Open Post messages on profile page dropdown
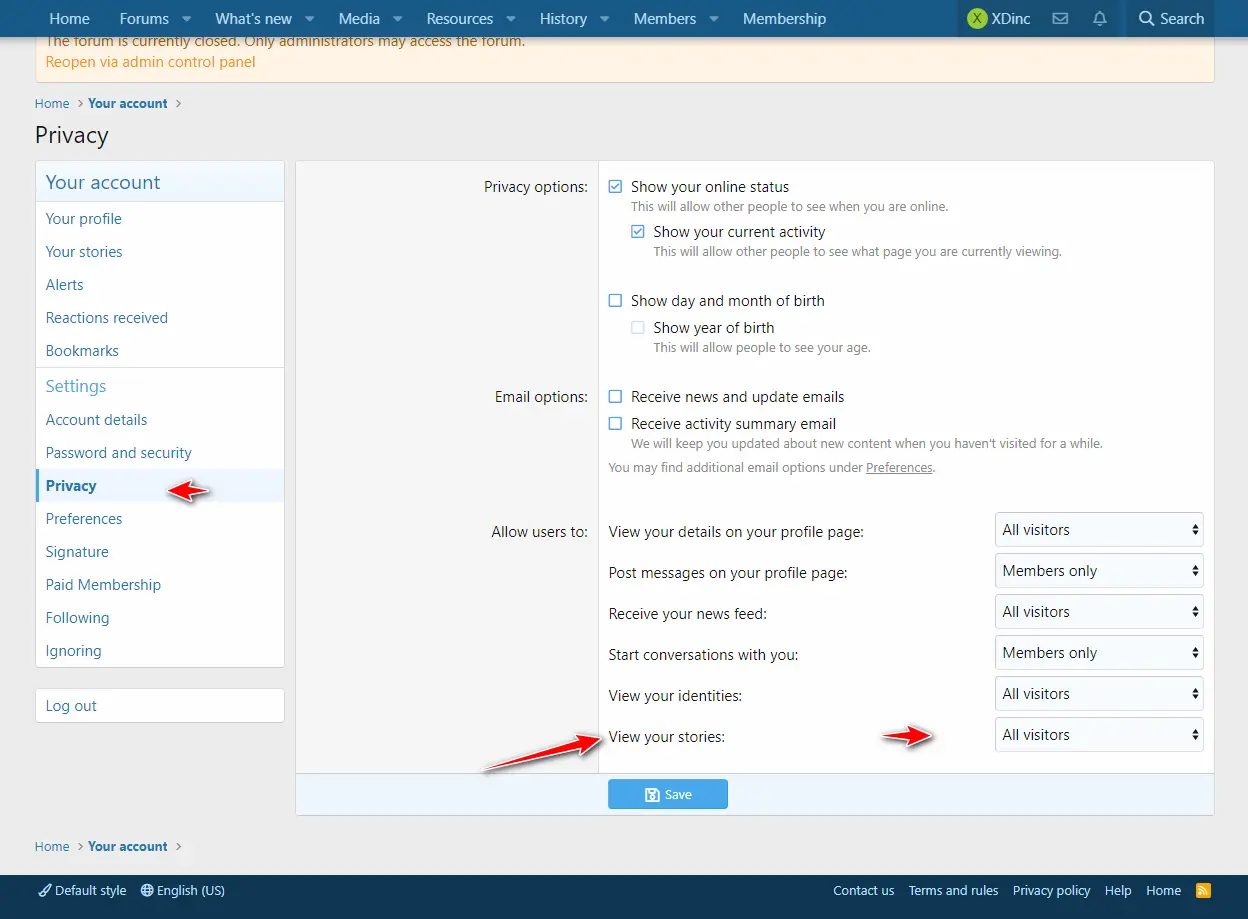The image size is (1248, 919). coord(1099,571)
